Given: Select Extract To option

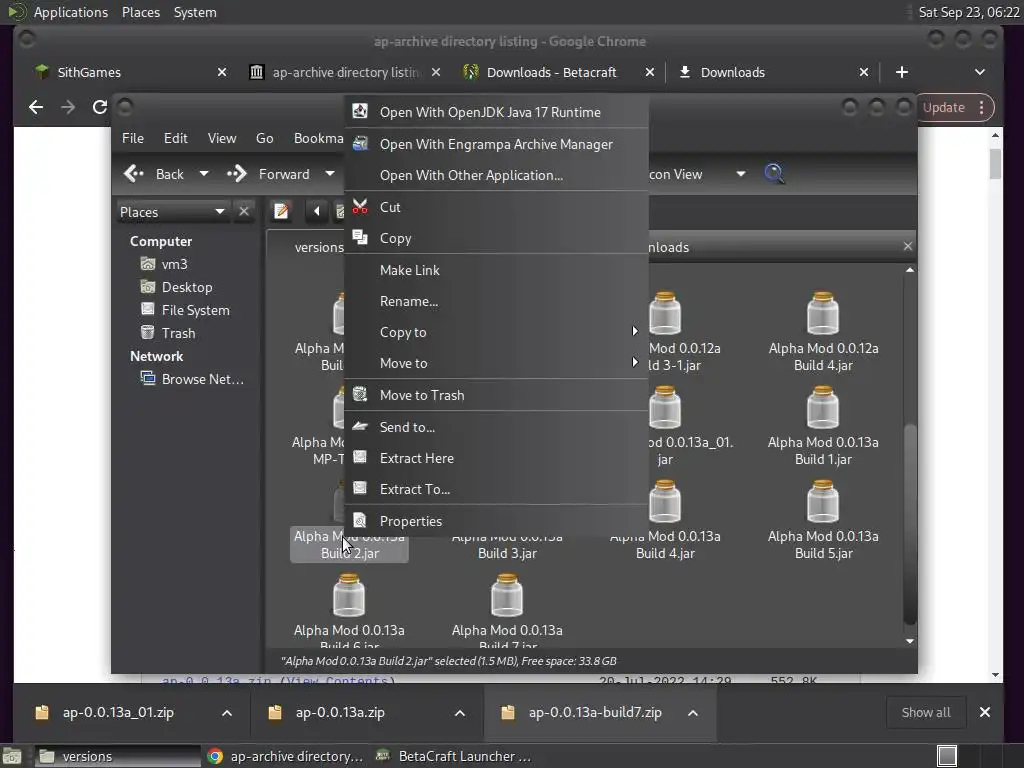Looking at the screenshot, I should pyautogui.click(x=496, y=489).
